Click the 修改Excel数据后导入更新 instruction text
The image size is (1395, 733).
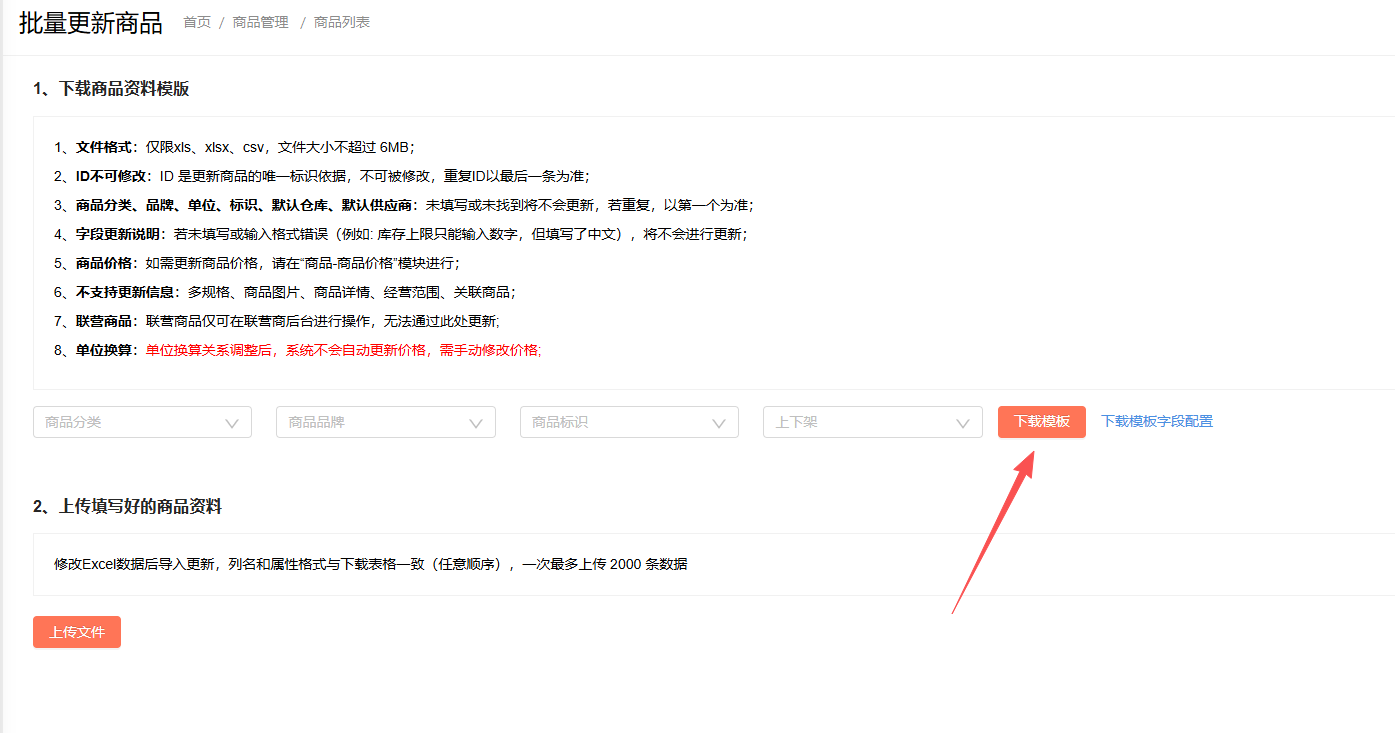(371, 564)
